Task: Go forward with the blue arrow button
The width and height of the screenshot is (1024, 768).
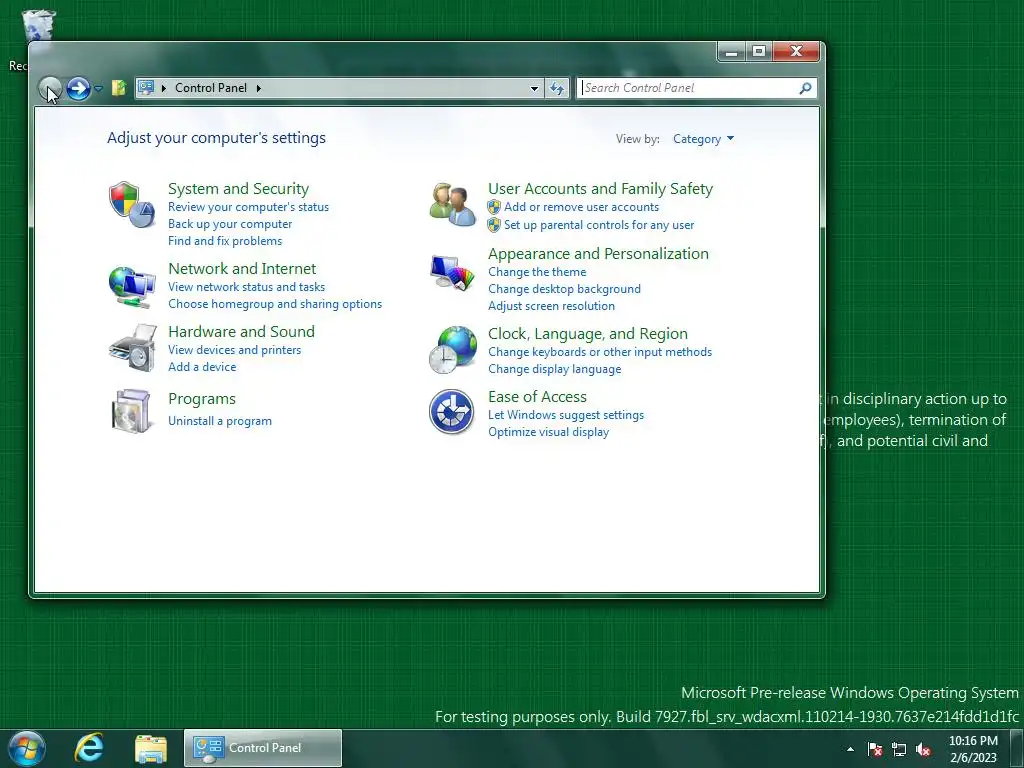Action: tap(78, 88)
